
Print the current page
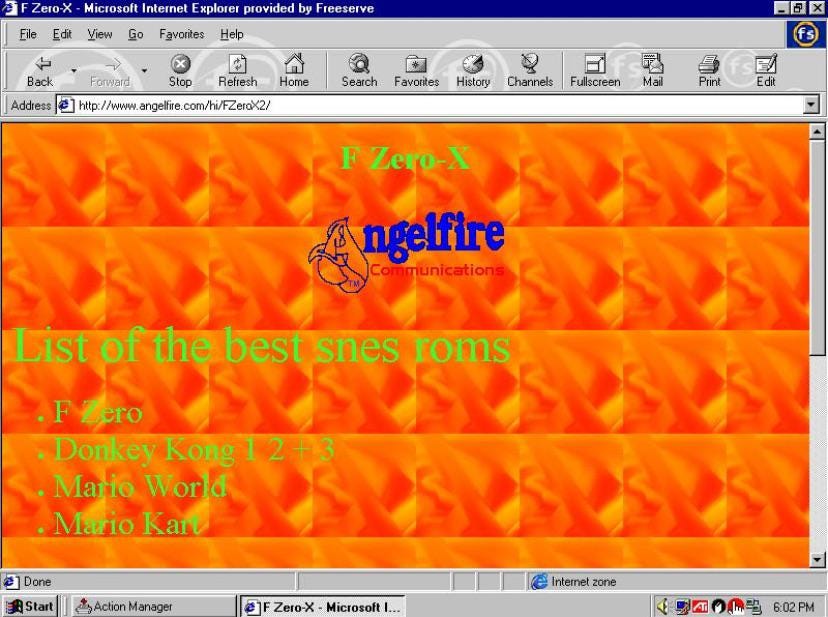pyautogui.click(x=709, y=68)
